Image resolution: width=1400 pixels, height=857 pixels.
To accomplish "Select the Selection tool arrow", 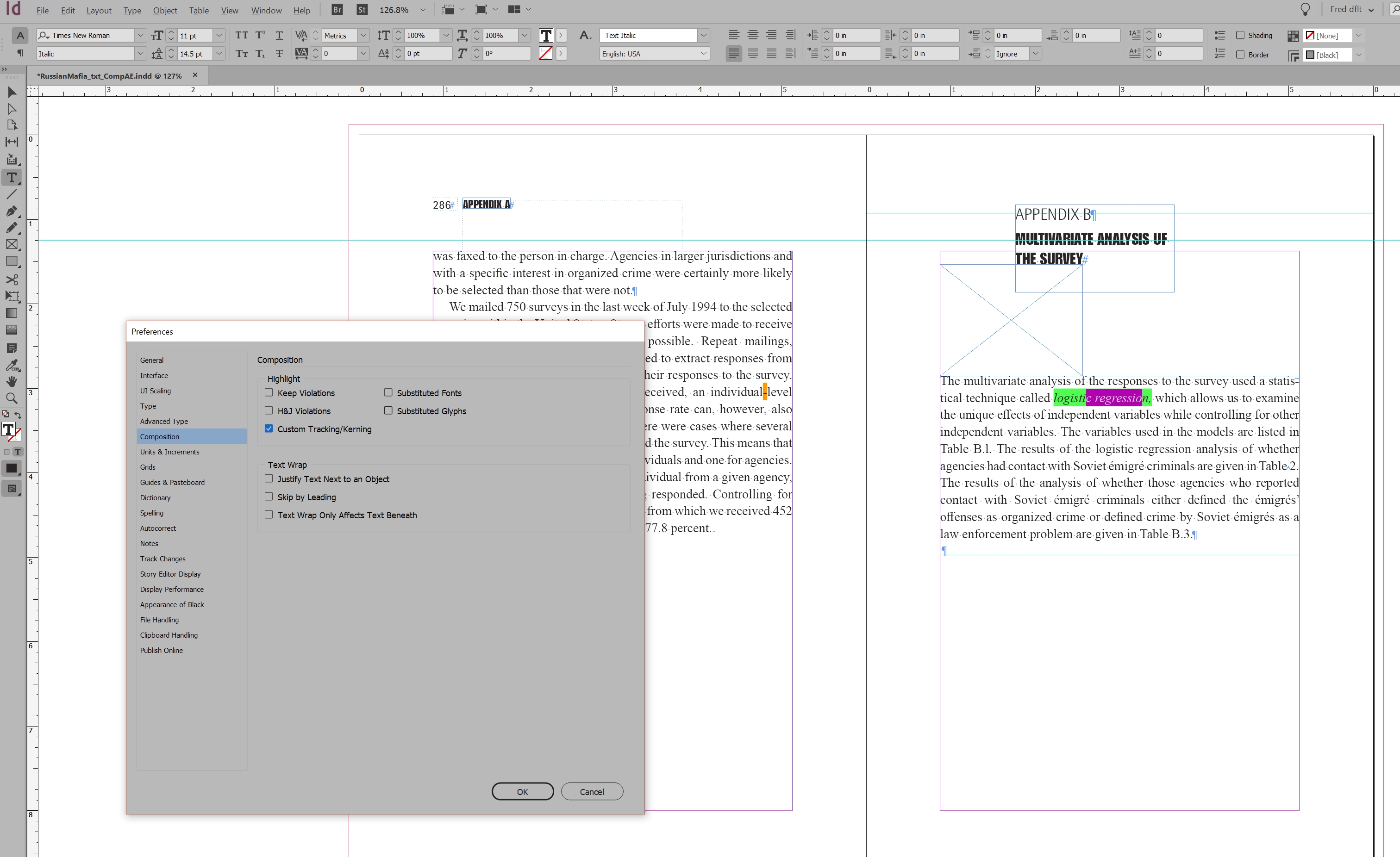I will (12, 92).
